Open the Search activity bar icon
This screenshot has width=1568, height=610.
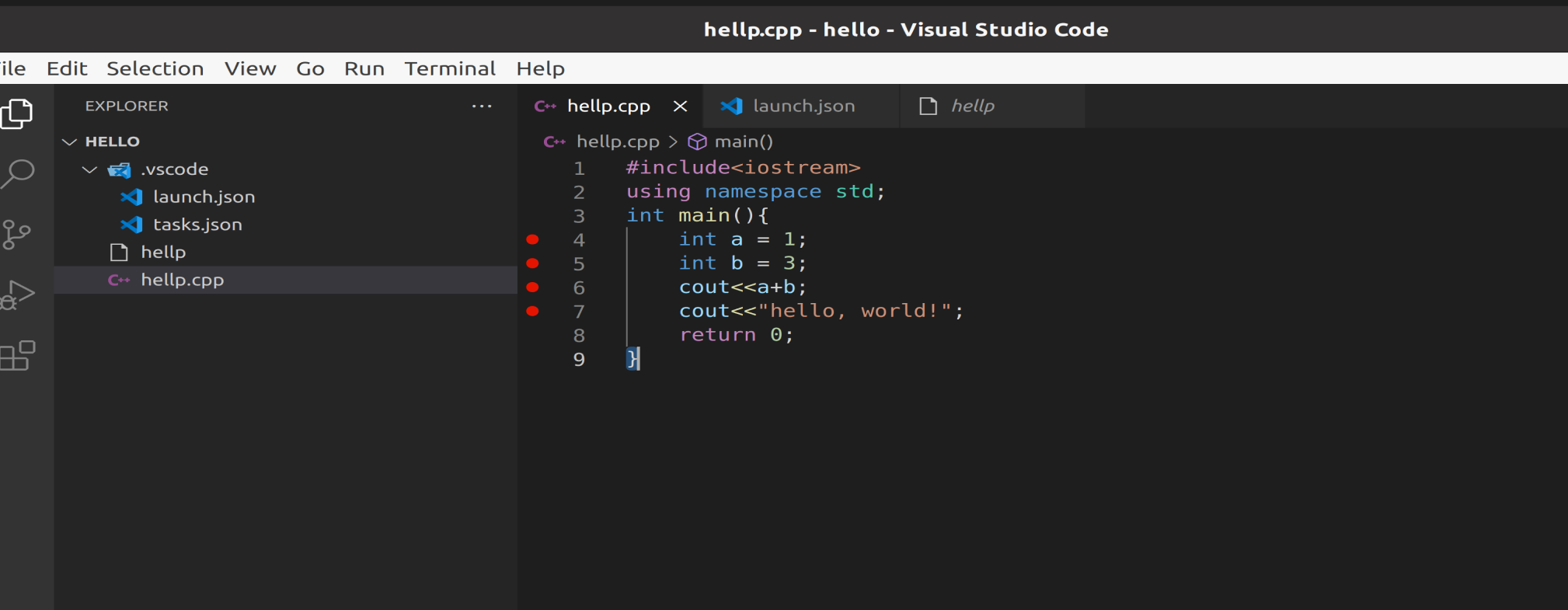17,174
